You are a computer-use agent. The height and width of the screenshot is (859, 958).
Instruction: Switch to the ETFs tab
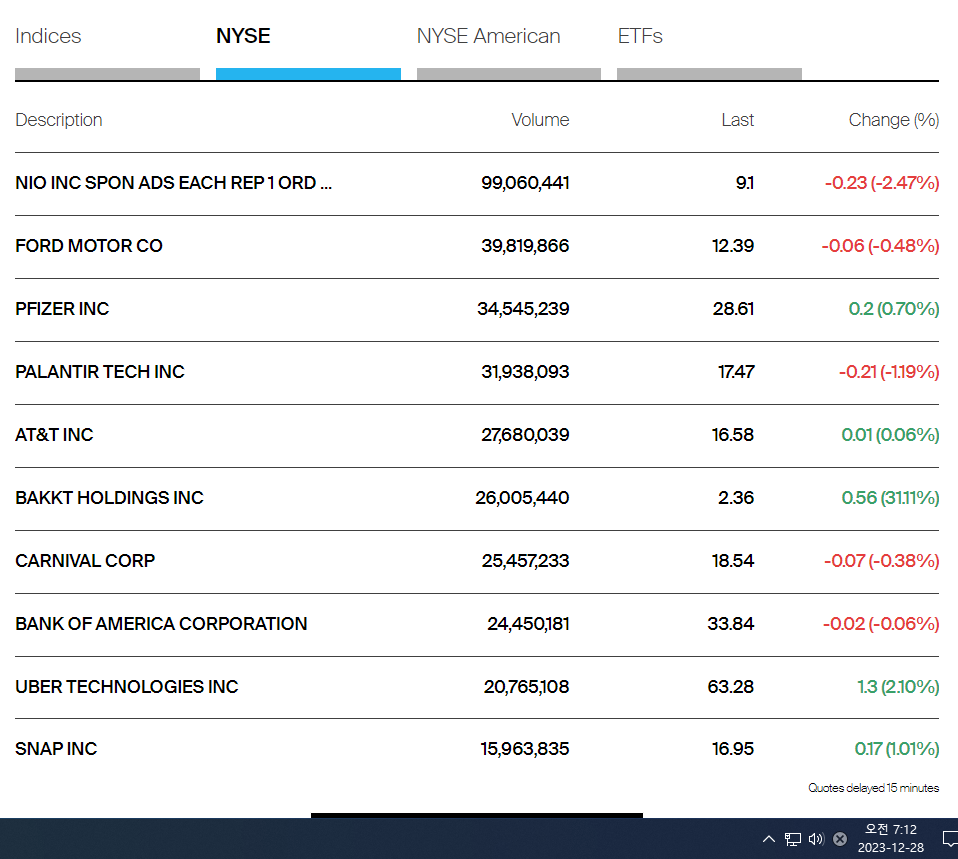pyautogui.click(x=640, y=36)
